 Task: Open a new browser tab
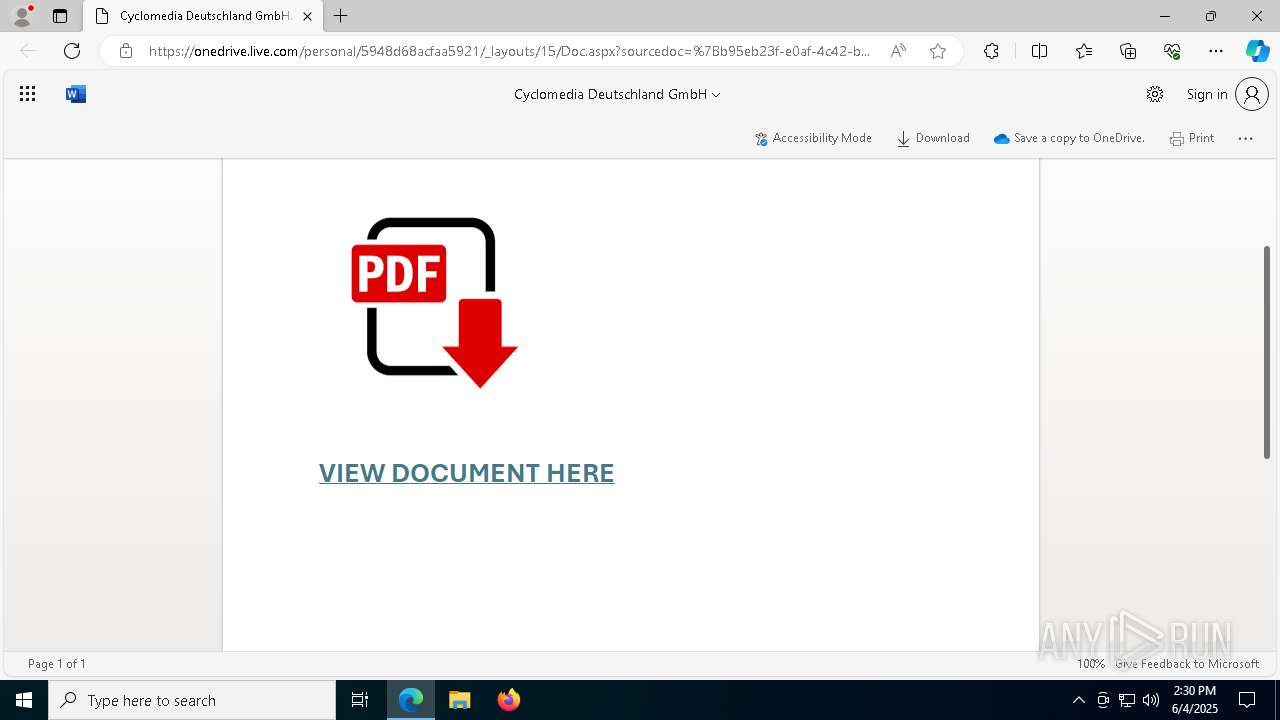[341, 16]
